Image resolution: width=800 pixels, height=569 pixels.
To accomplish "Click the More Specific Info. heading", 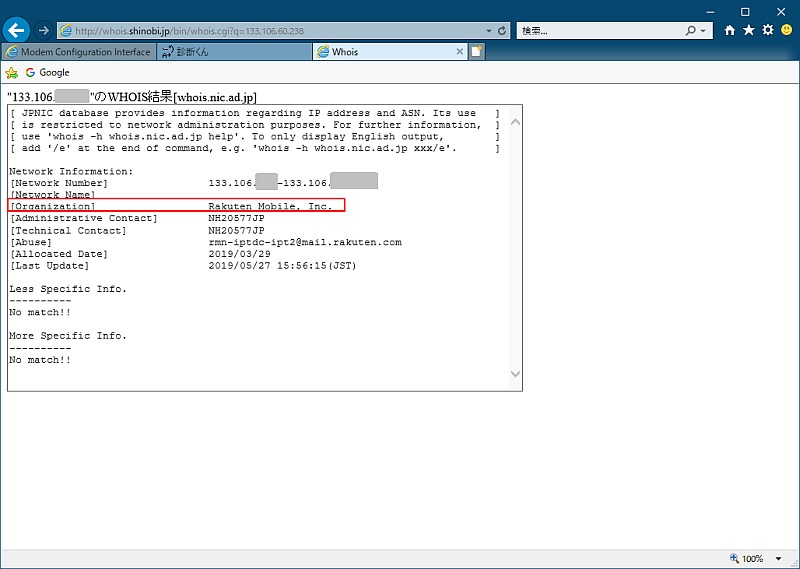I will click(68, 336).
